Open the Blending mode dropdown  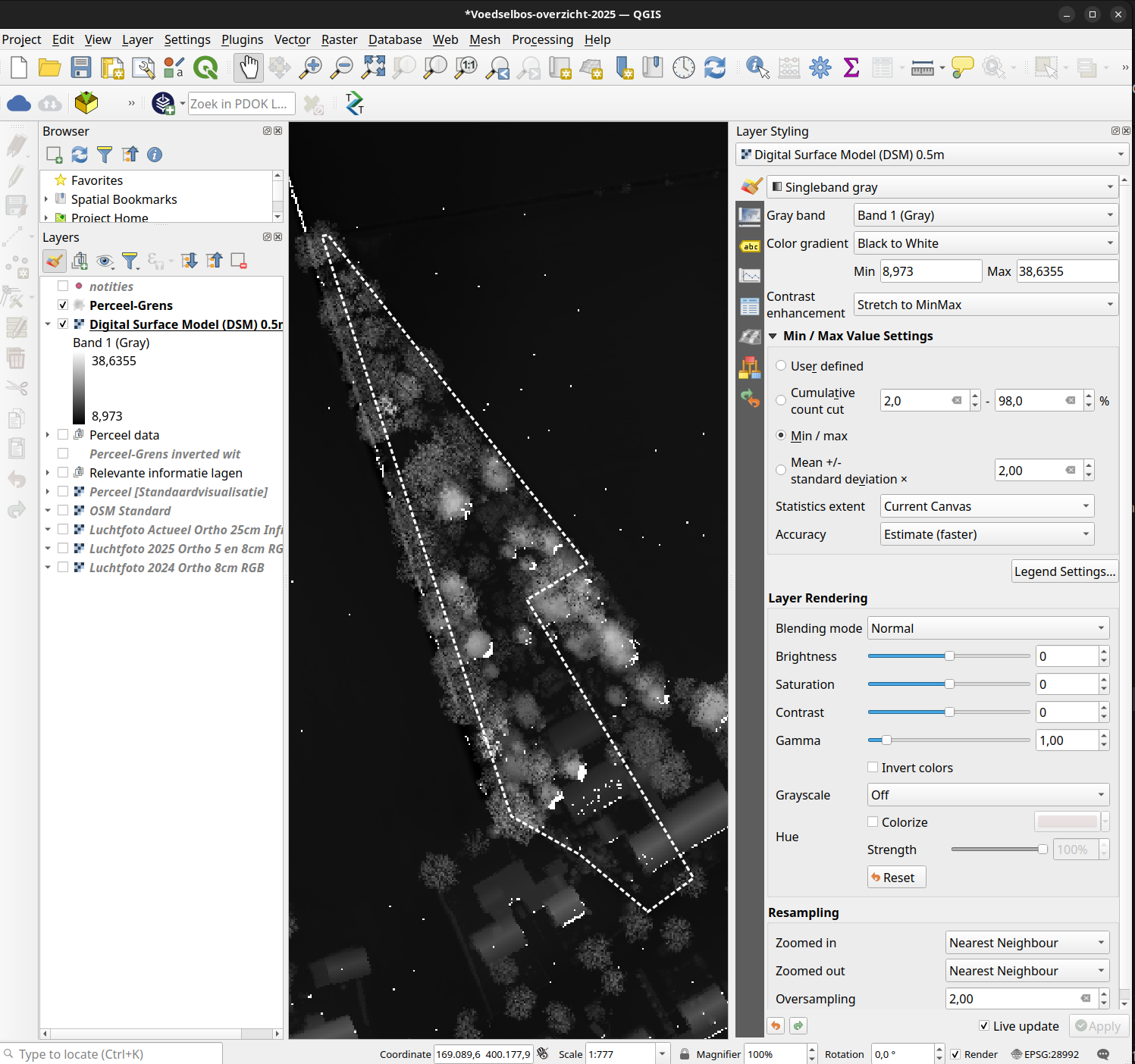click(x=988, y=628)
